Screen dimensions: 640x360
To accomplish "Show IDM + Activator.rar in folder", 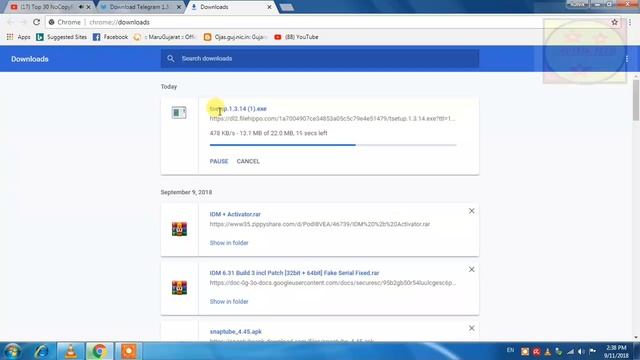I will 229,242.
